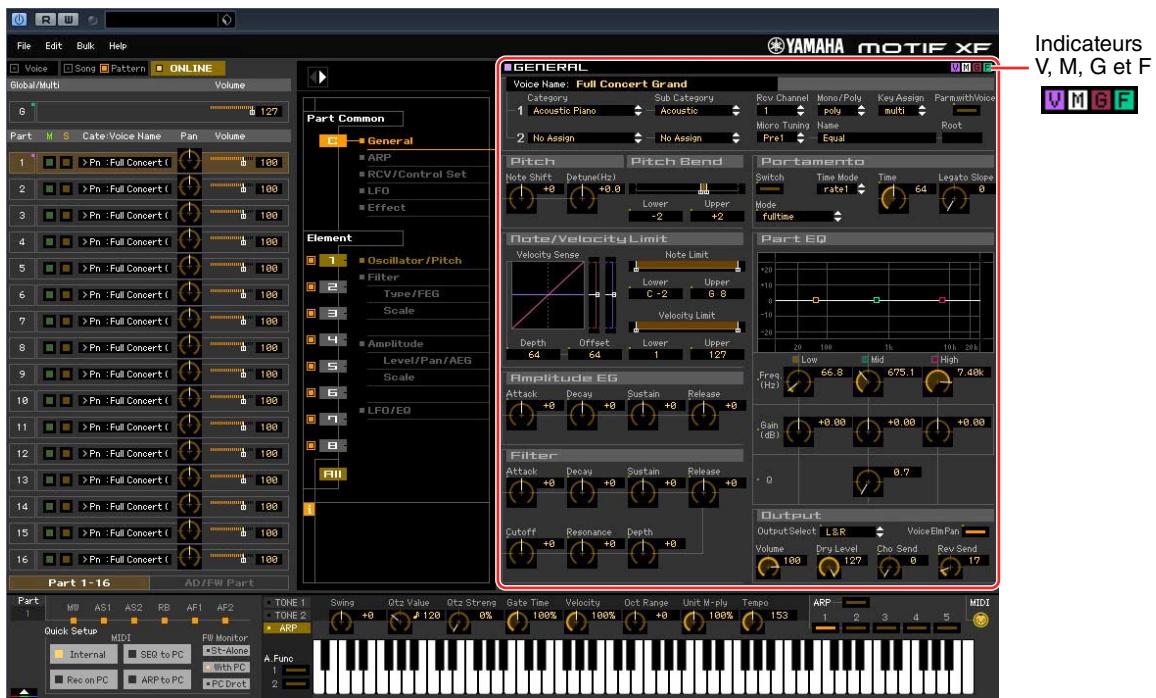
Task: Open Output Select L&R dropdown
Action: (852, 531)
